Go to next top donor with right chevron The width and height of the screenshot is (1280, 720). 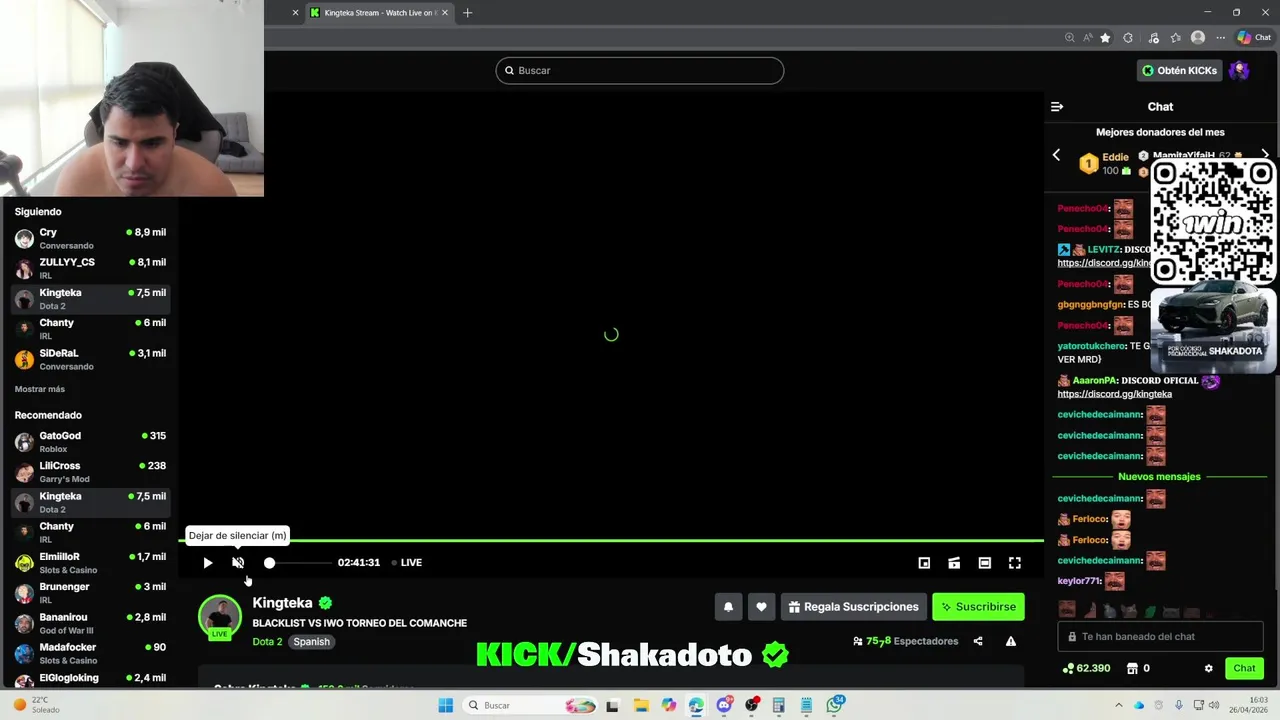tap(1265, 155)
